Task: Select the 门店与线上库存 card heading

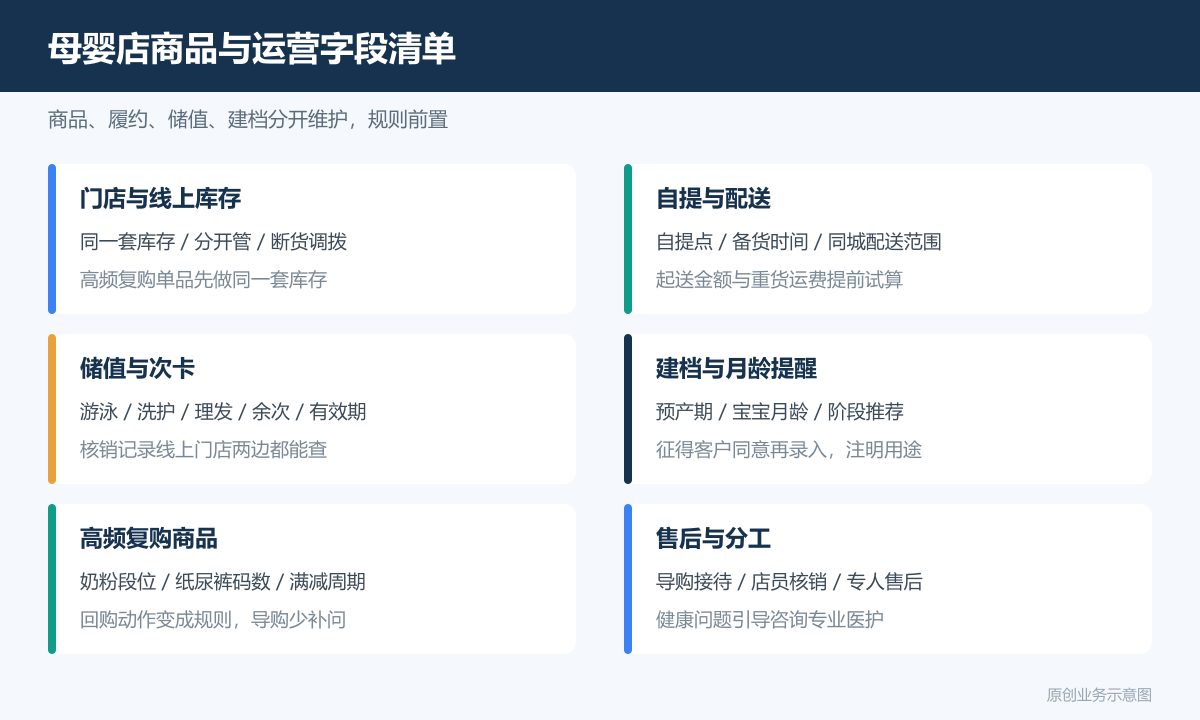Action: point(160,198)
